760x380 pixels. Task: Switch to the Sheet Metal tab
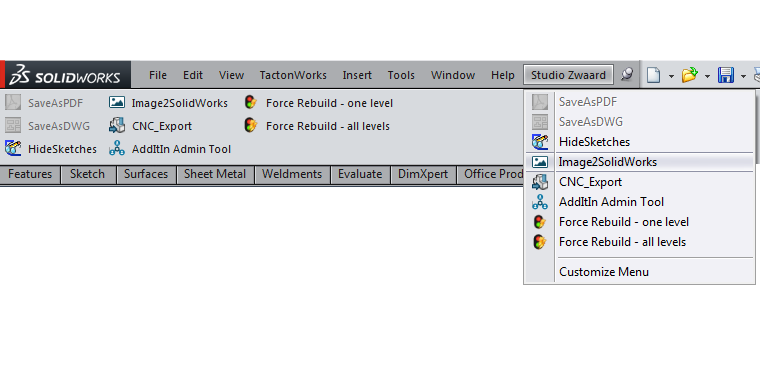pyautogui.click(x=215, y=174)
